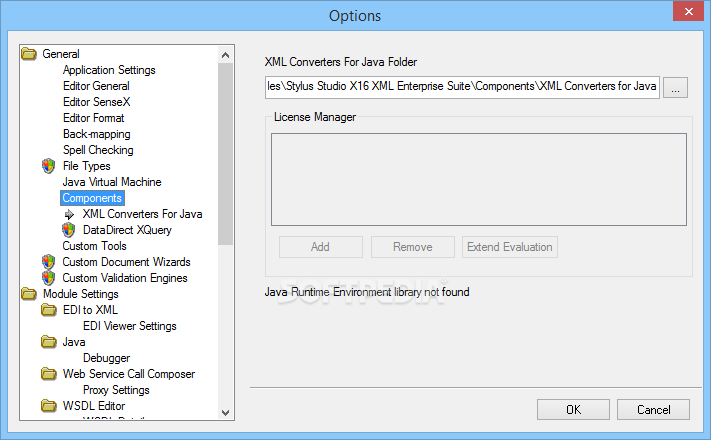711x440 pixels.
Task: Click the shield icon beside DataDirect XQuery
Action: (x=68, y=230)
